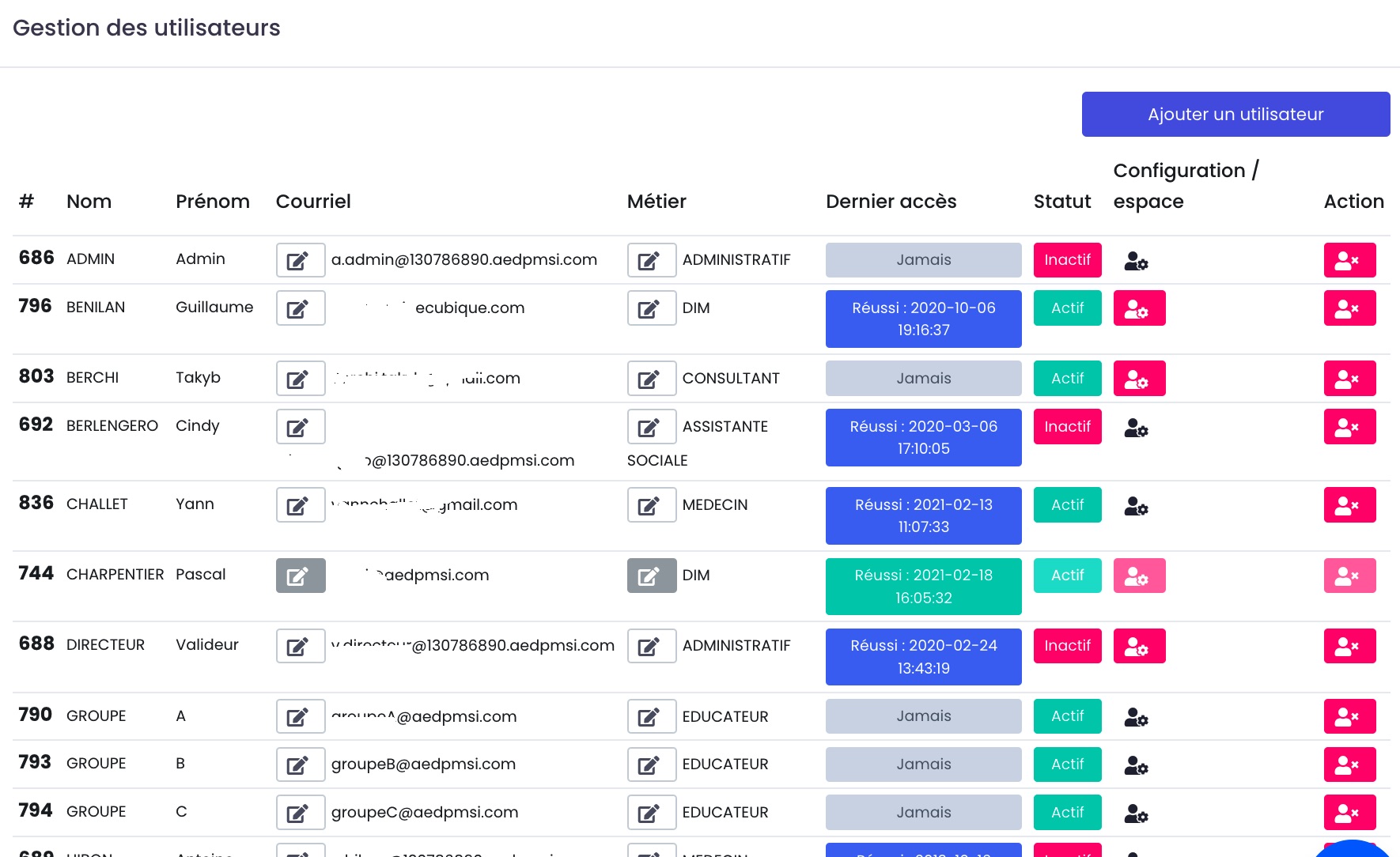The image size is (1400, 857).
Task: Toggle Actif status of CHARPENTIER Pascal
Action: point(1067,576)
